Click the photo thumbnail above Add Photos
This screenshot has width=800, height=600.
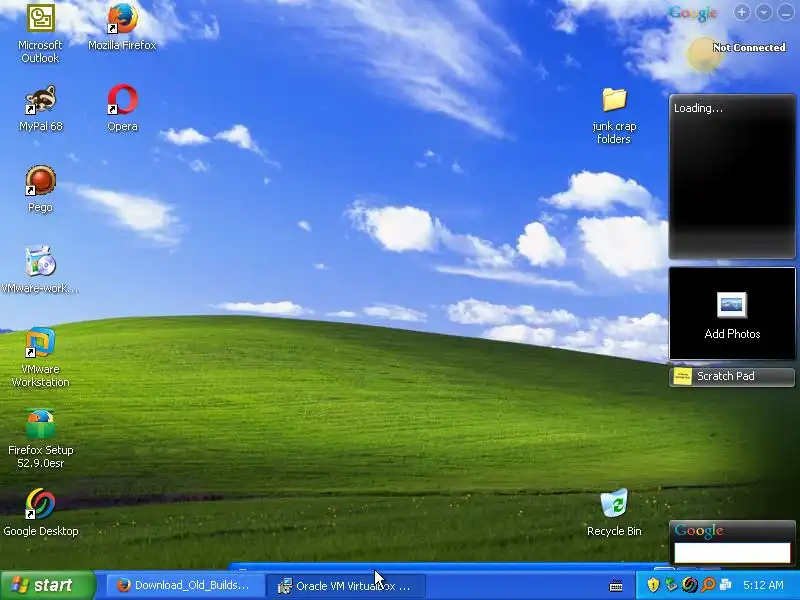click(x=732, y=305)
